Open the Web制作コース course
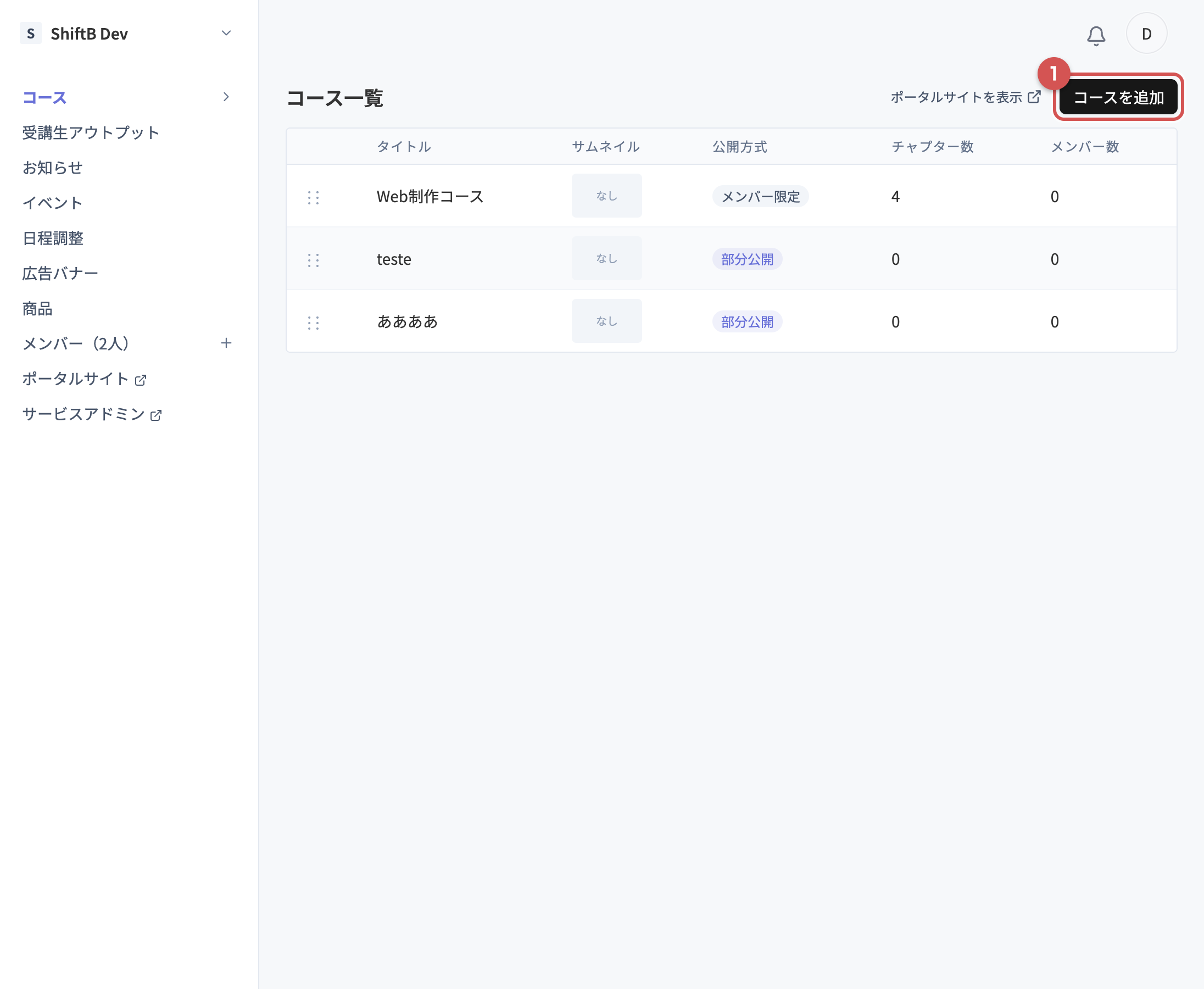The image size is (1204, 989). [x=430, y=197]
